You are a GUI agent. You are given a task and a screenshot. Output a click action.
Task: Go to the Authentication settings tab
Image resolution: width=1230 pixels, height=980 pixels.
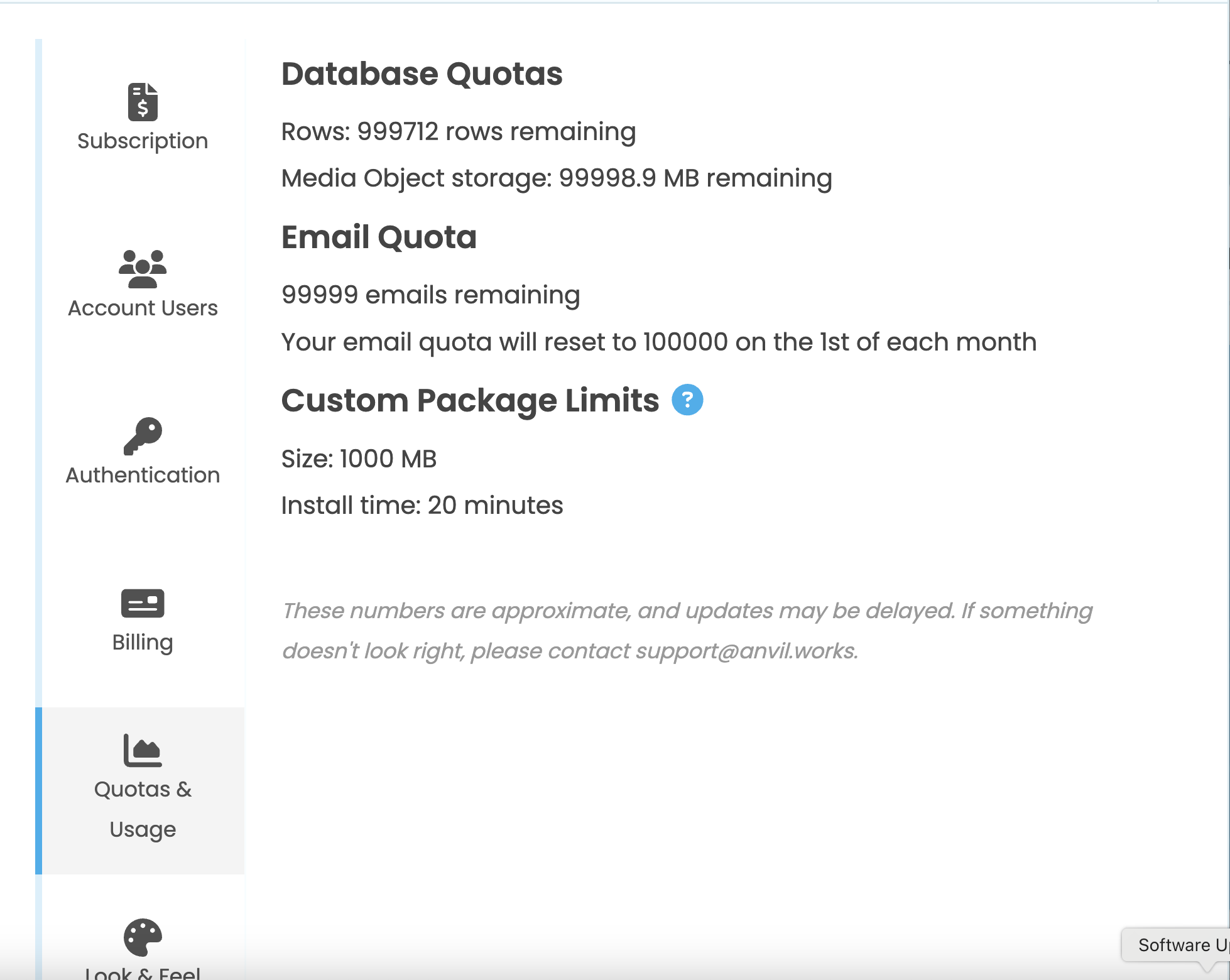coord(143,474)
